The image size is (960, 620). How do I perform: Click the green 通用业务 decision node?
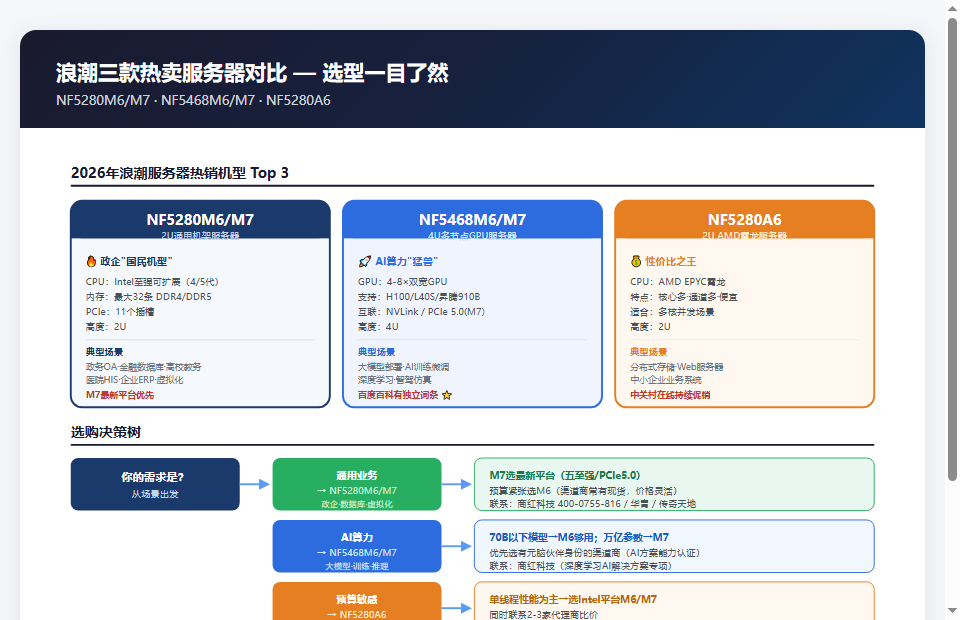(x=357, y=484)
